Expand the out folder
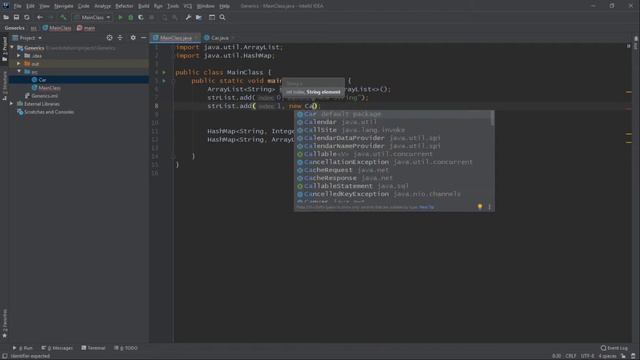 [19, 64]
